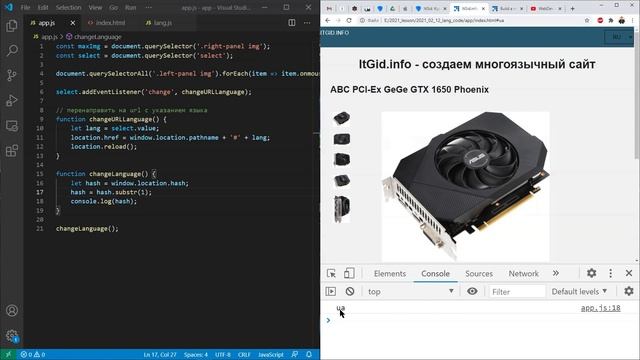
Task: Open the Accounts menu in VS Code
Action: tap(12, 311)
